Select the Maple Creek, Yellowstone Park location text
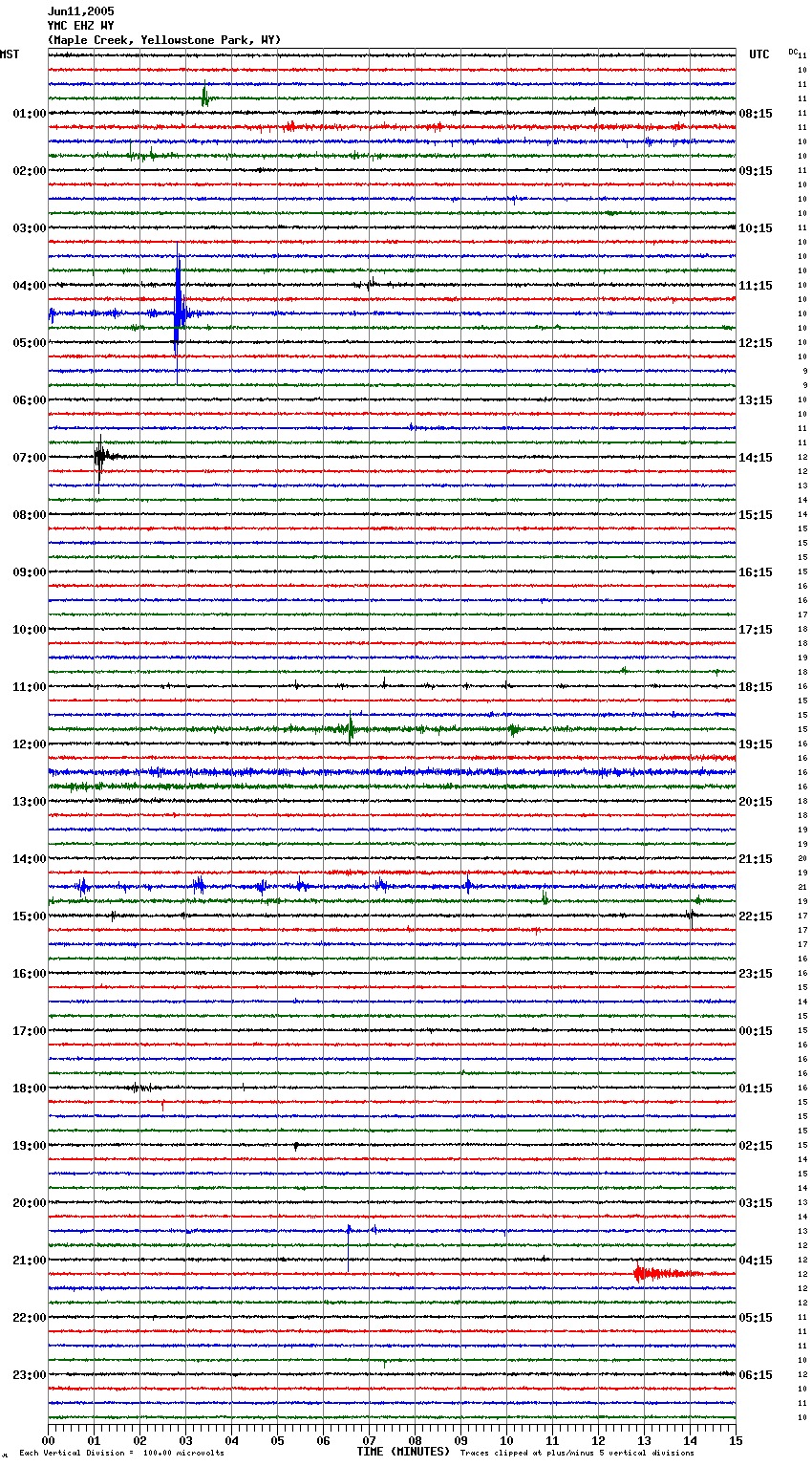Screen dimensions: 812x1466 click(164, 40)
